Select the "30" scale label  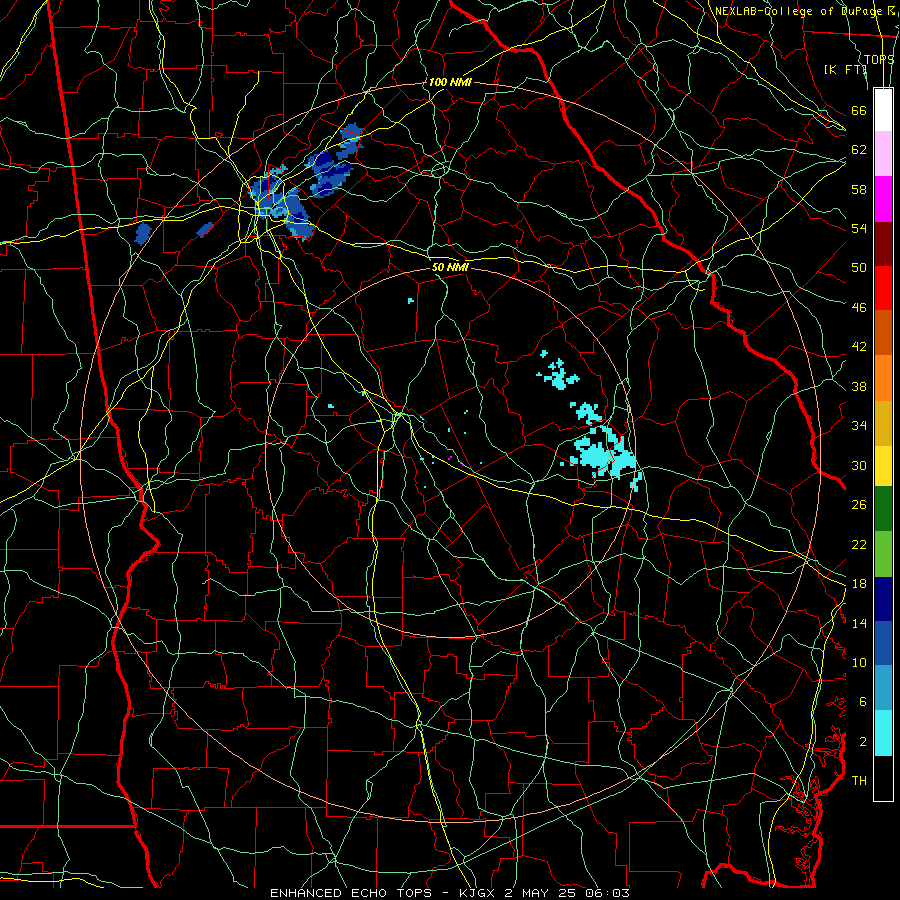pos(859,465)
